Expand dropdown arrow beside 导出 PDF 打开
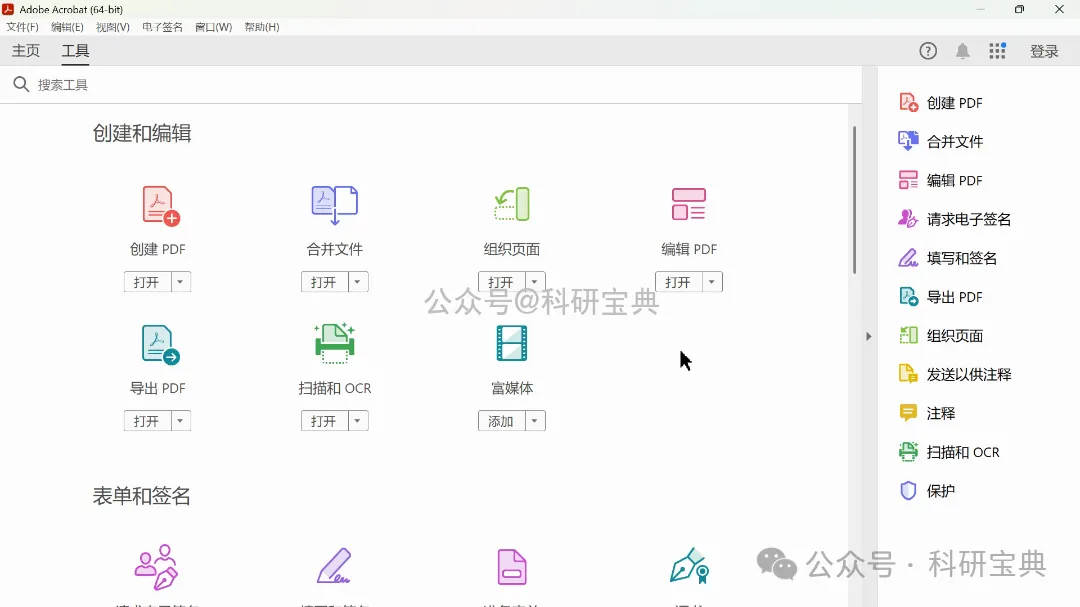This screenshot has width=1080, height=607. coord(180,421)
